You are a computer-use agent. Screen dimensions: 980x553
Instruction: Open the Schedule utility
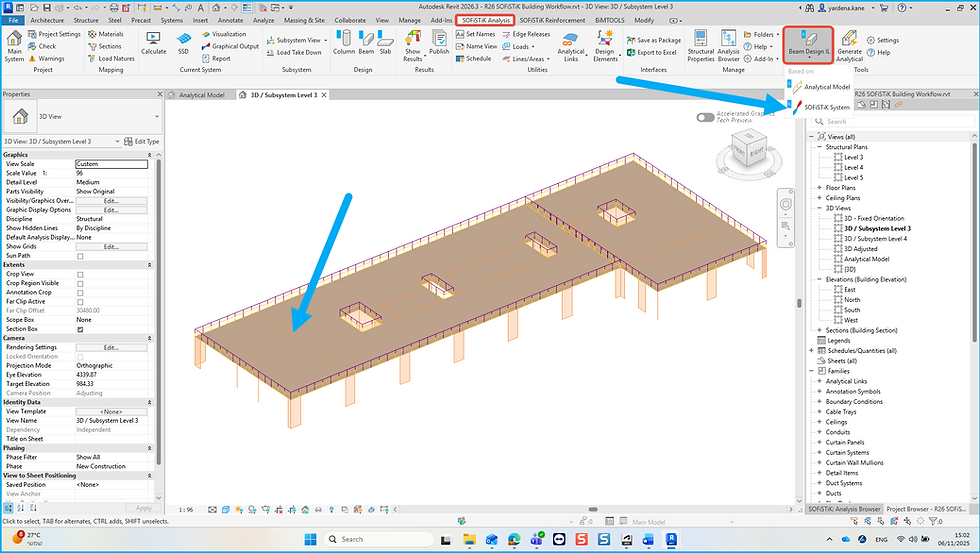pyautogui.click(x=473, y=59)
